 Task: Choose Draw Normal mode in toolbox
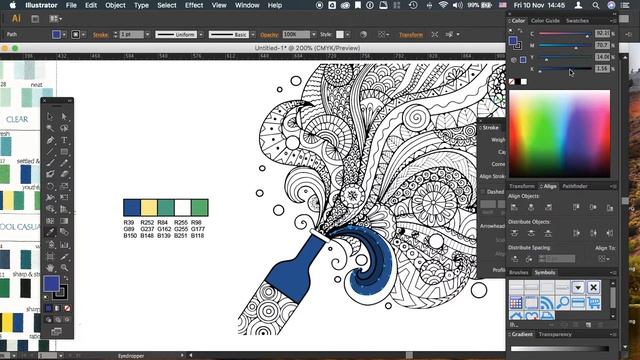click(x=49, y=320)
